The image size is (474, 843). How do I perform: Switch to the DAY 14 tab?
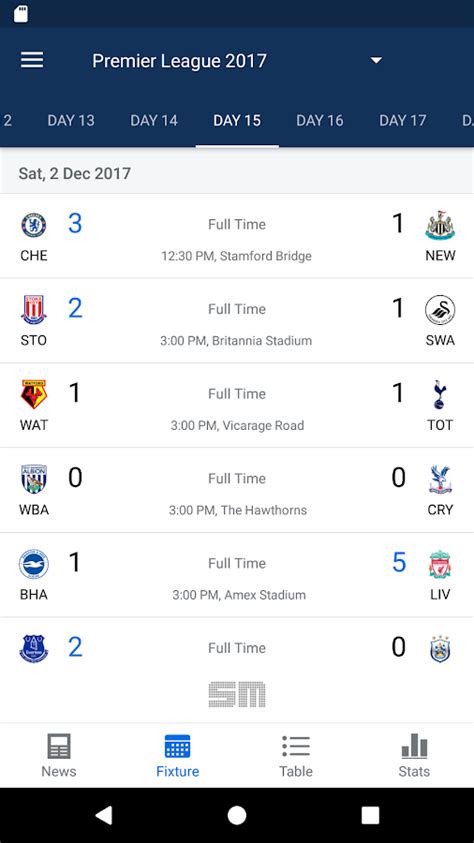(154, 120)
